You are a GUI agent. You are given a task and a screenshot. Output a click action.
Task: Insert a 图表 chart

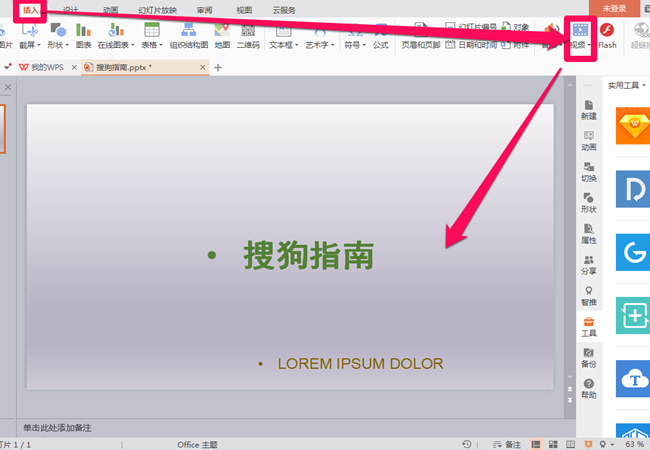[83, 36]
